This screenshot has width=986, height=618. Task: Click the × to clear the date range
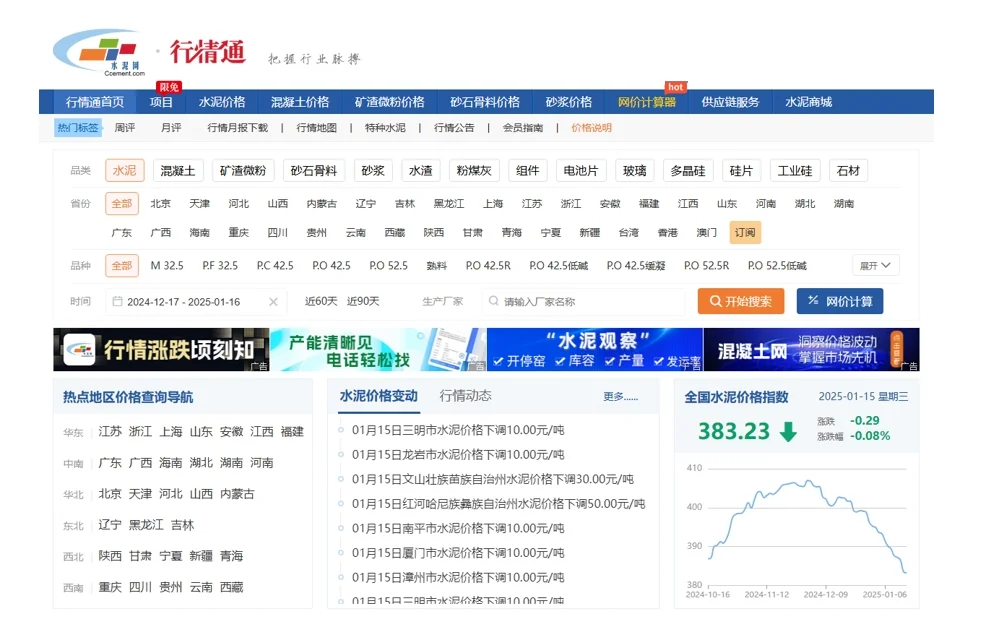pyautogui.click(x=273, y=301)
